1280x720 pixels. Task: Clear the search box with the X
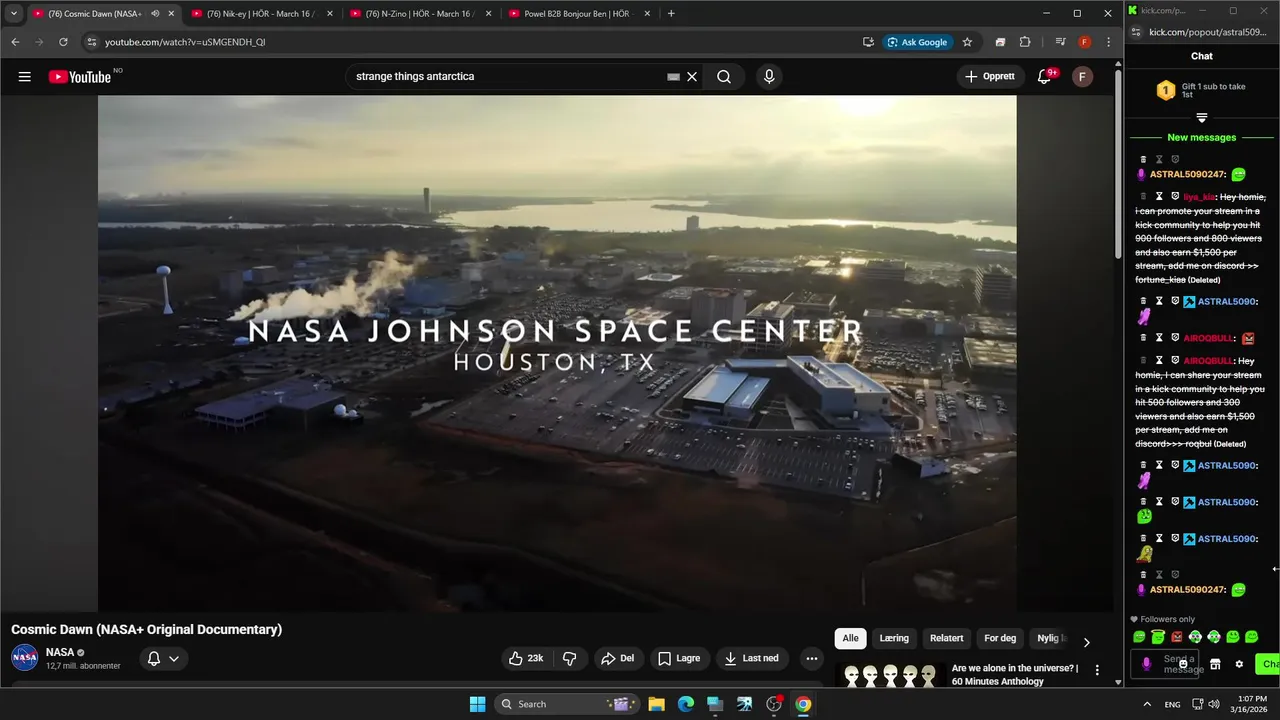691,77
